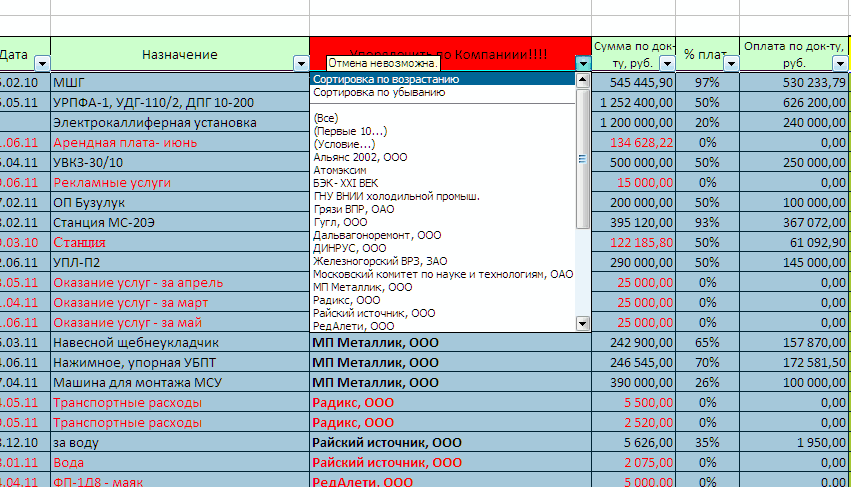Select company cell in Навесной щебнеукладчик row
This screenshot has width=851, height=487.
point(450,343)
